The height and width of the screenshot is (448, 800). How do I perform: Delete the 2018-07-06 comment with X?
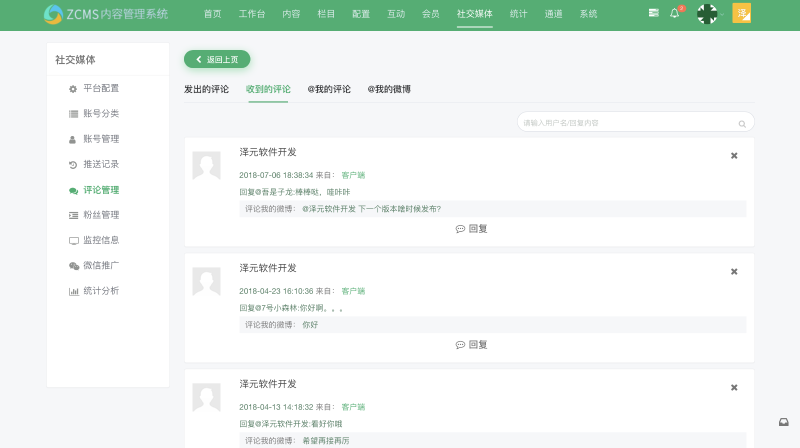pyautogui.click(x=734, y=156)
